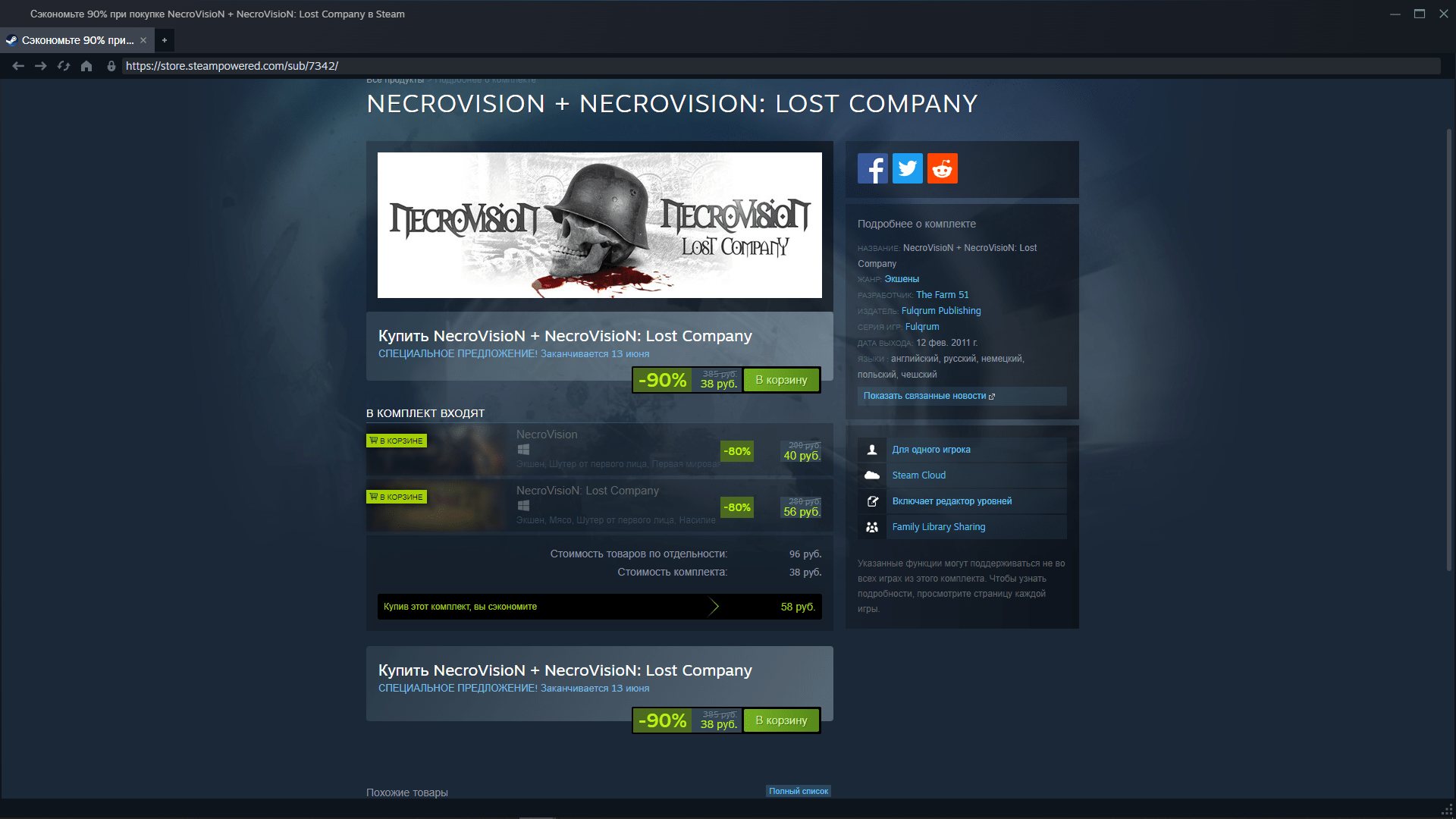Click the 'Fulqrum Publishing' publisher link
Viewport: 1456px width, 819px height.
(940, 310)
